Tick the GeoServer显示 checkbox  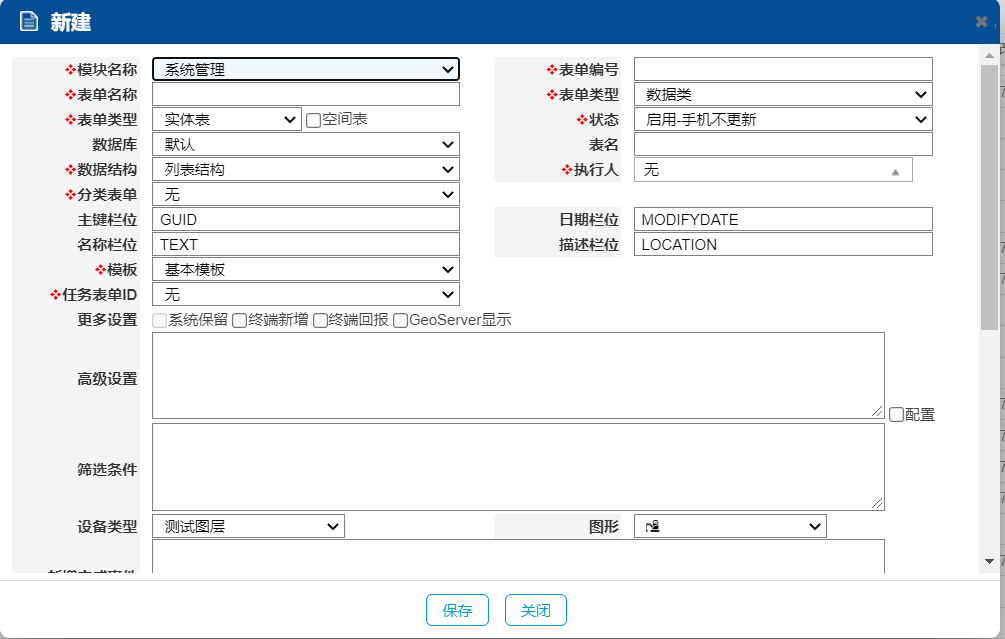tap(400, 321)
